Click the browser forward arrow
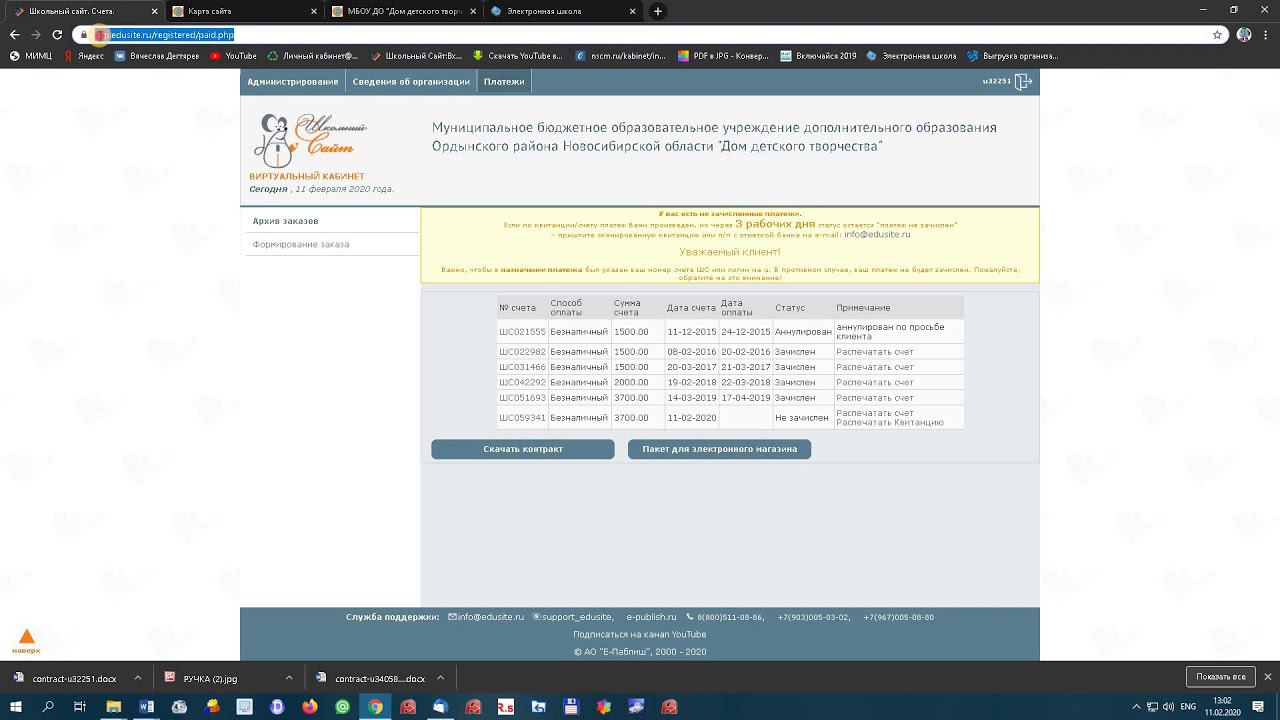The height and width of the screenshot is (720, 1280). point(36,34)
